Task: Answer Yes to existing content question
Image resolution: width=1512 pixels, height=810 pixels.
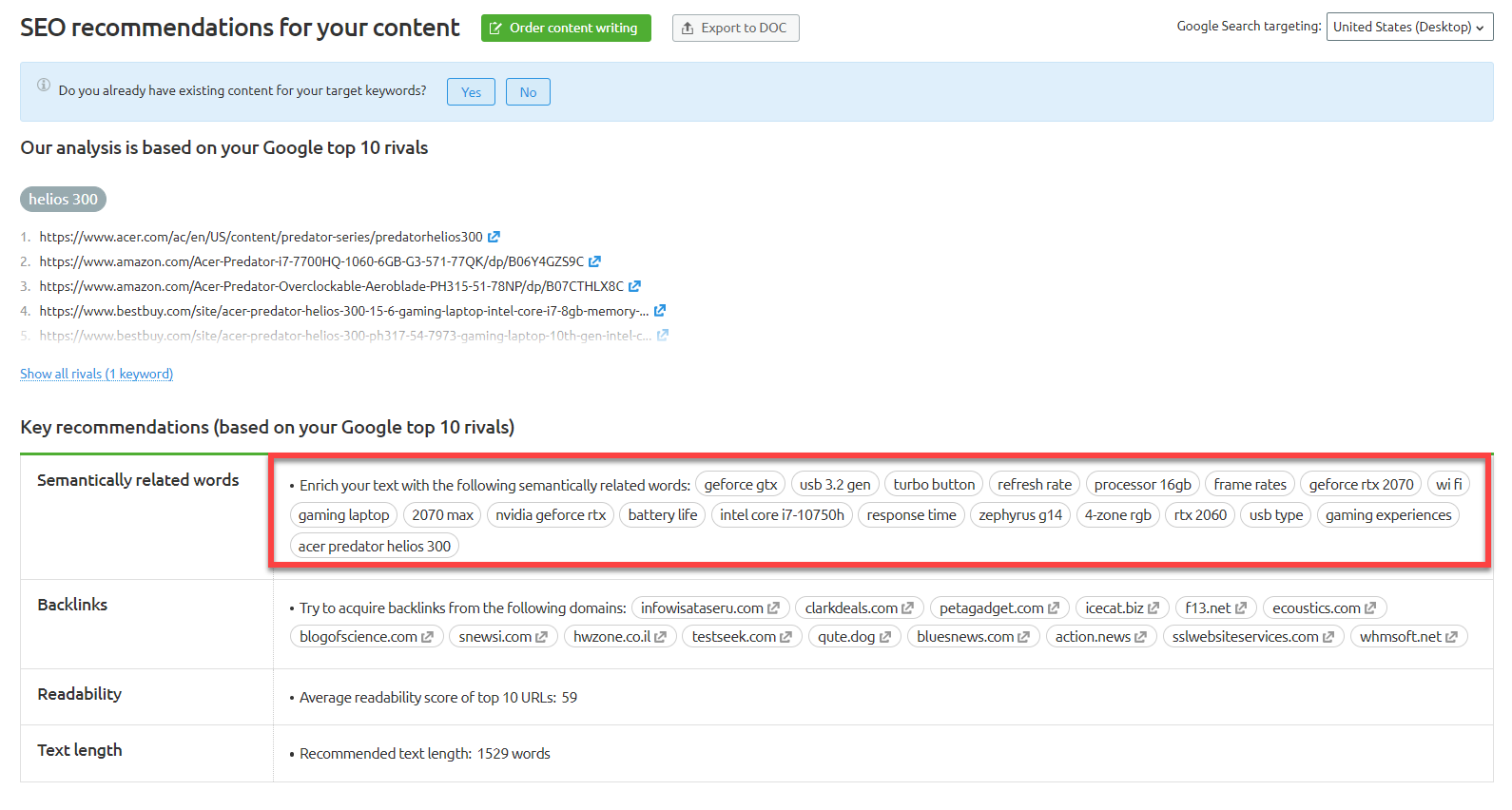Action: 471,92
